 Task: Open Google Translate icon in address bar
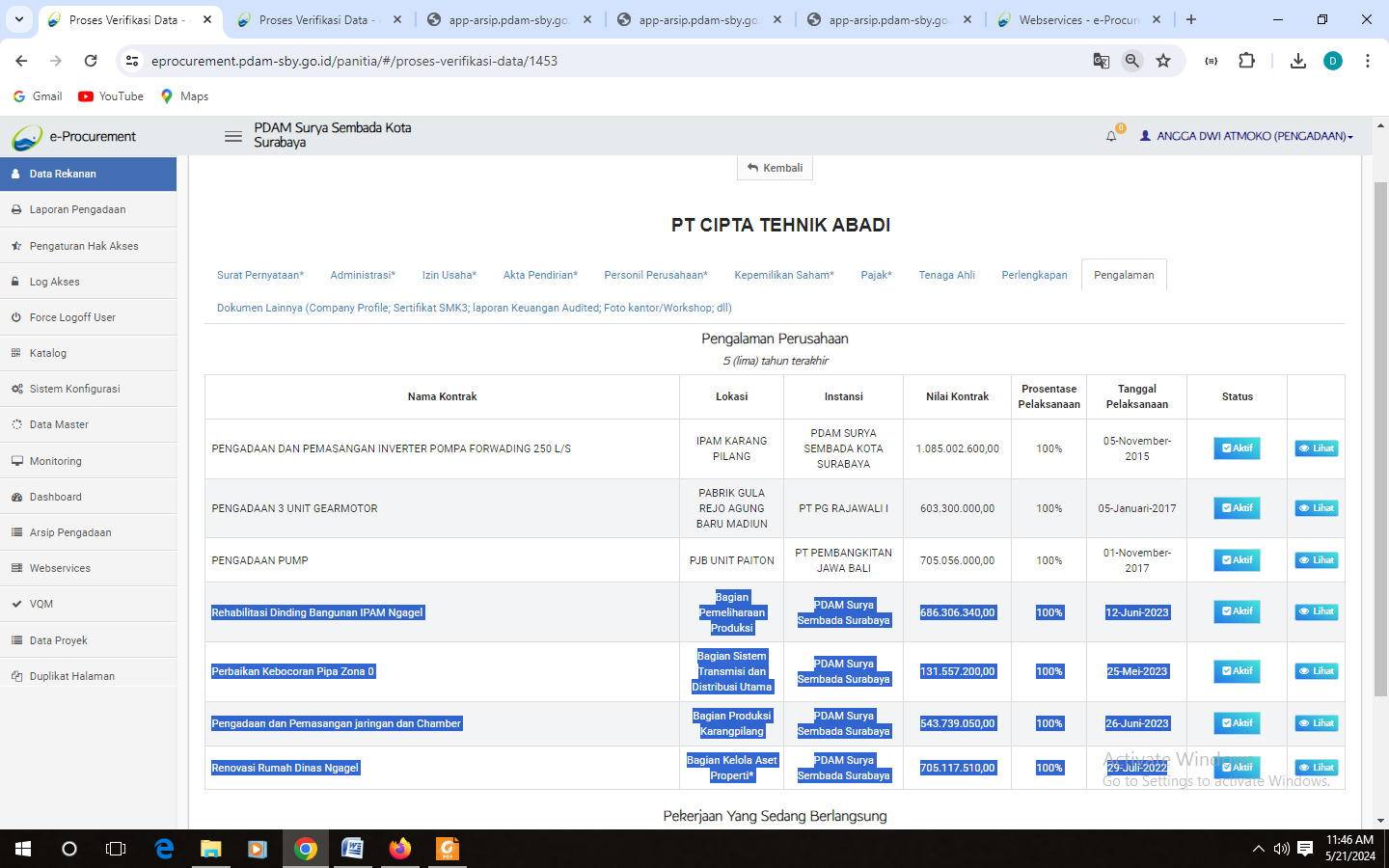(x=1101, y=61)
